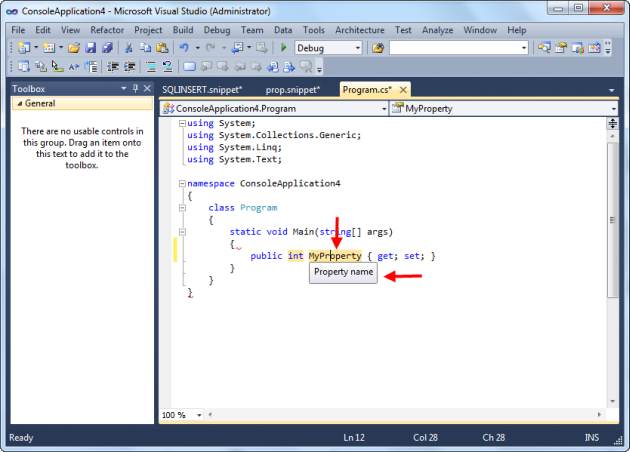630x452 pixels.
Task: Open the Debug configuration dropdown
Action: click(357, 48)
